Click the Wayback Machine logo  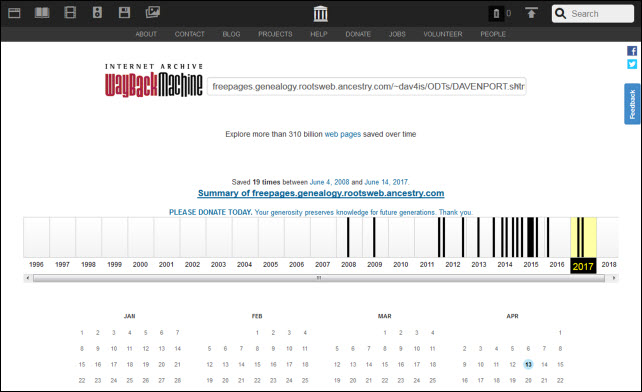(x=154, y=80)
